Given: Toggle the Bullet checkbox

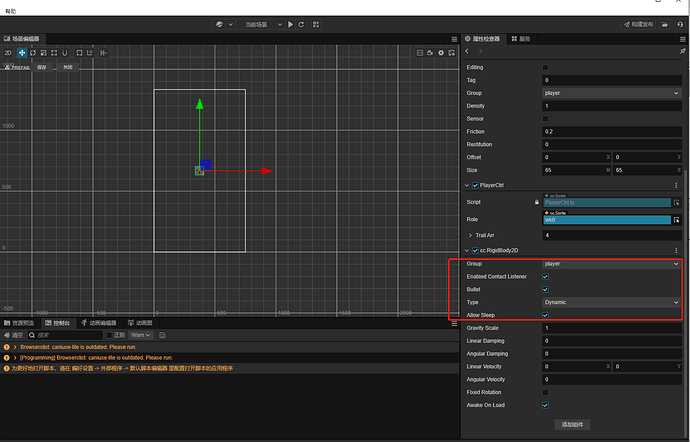Looking at the screenshot, I should [x=545, y=289].
